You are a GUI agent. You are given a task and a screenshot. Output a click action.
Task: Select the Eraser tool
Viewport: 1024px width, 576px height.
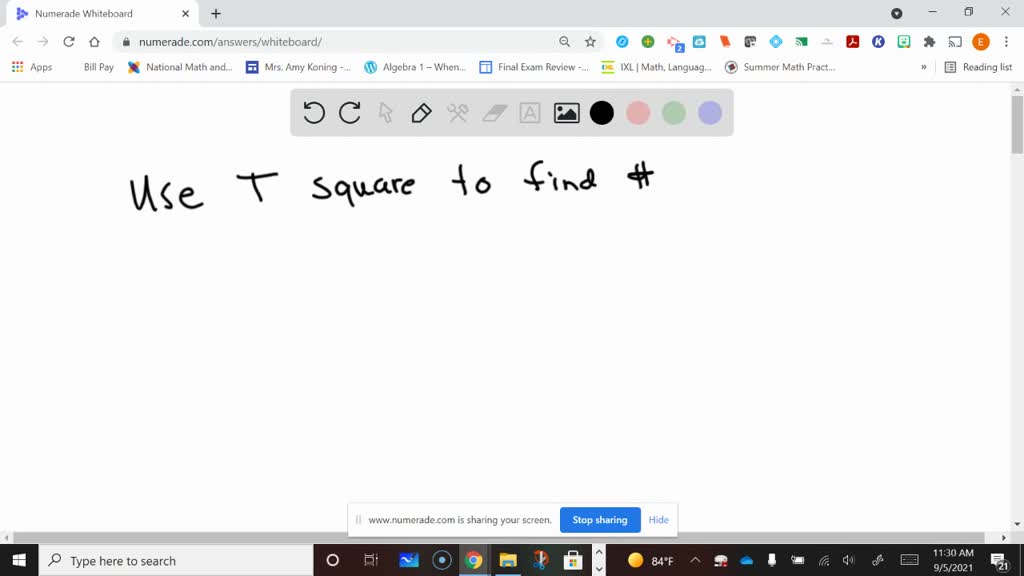[x=493, y=113]
